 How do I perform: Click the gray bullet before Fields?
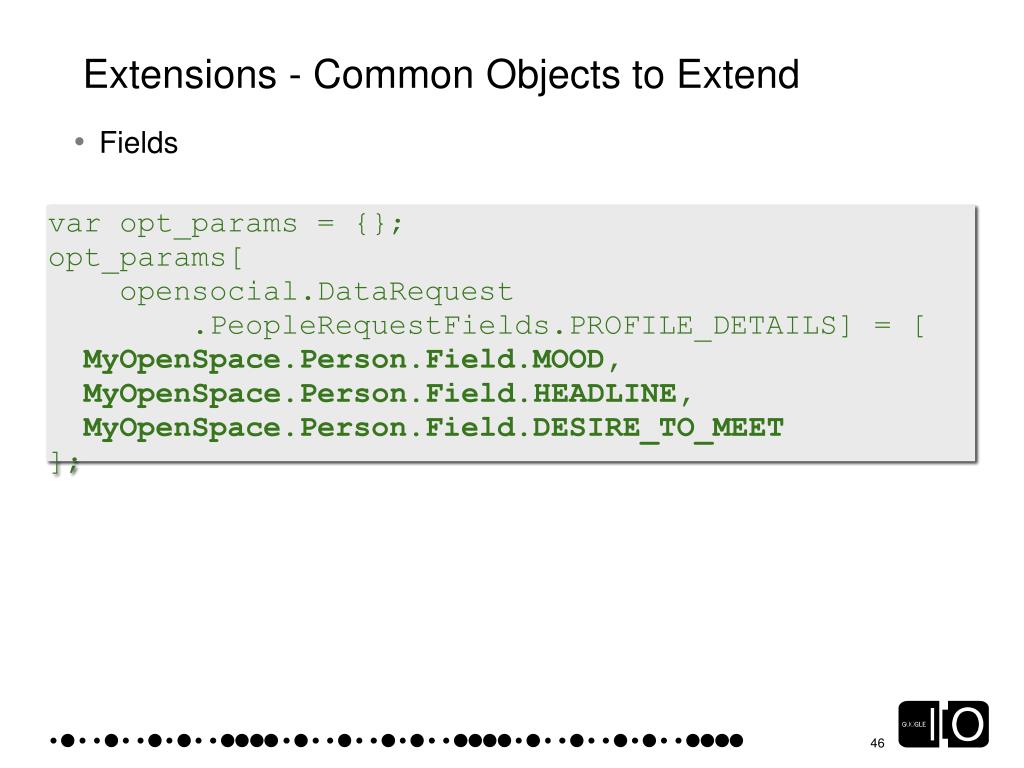80,141
